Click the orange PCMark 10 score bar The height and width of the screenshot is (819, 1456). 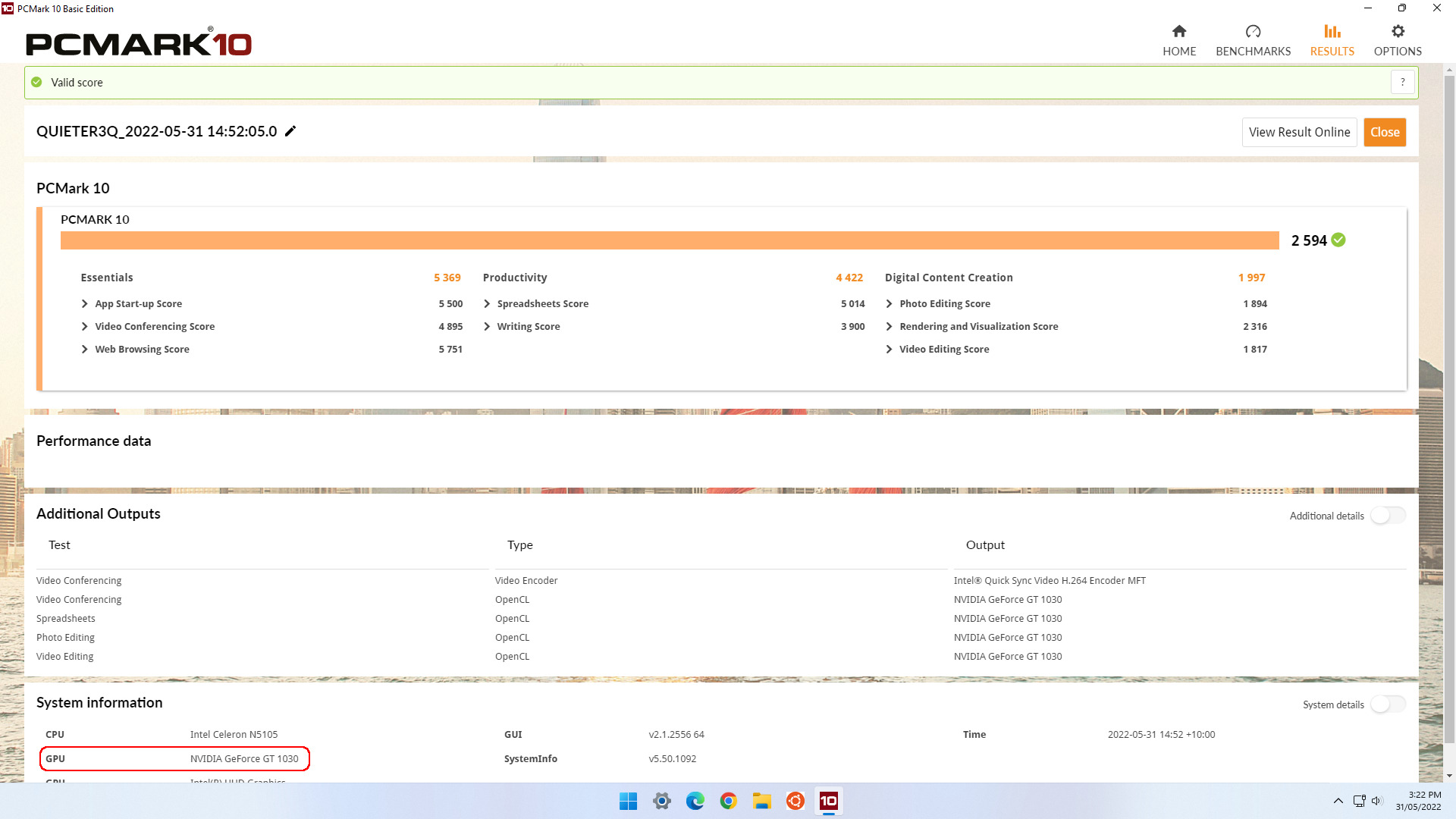point(670,240)
